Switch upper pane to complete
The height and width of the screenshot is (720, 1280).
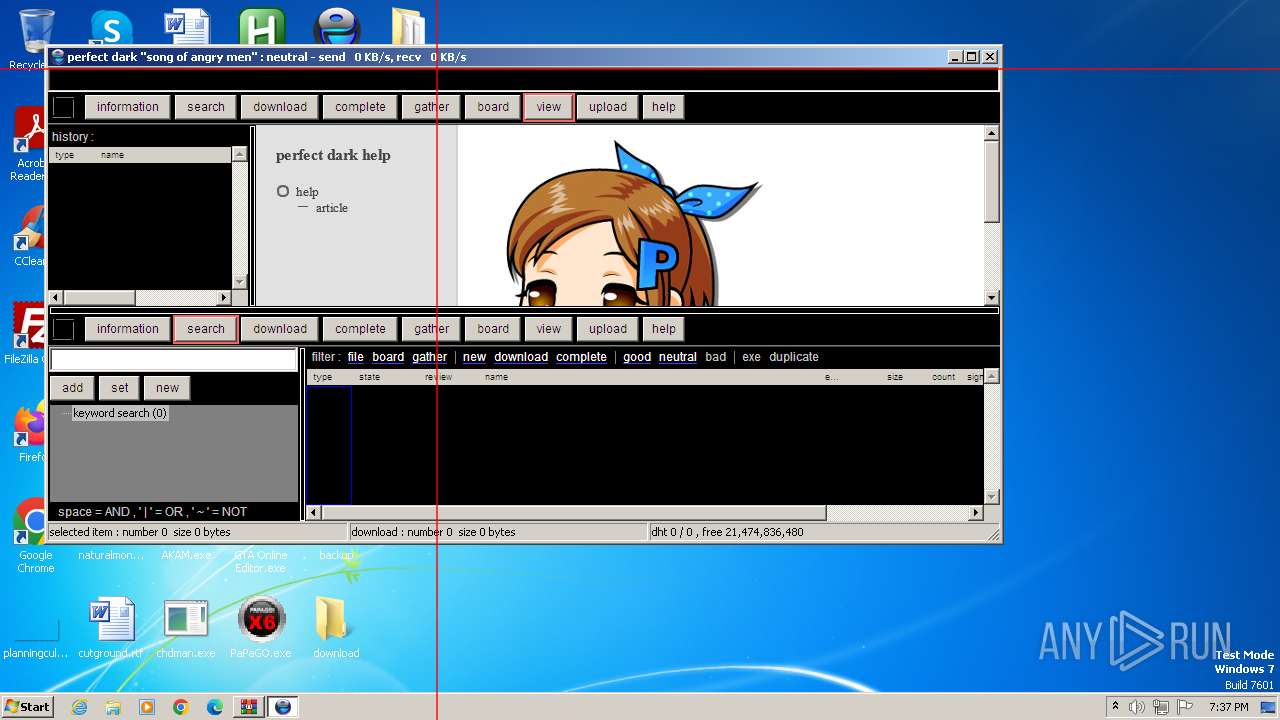coord(360,107)
